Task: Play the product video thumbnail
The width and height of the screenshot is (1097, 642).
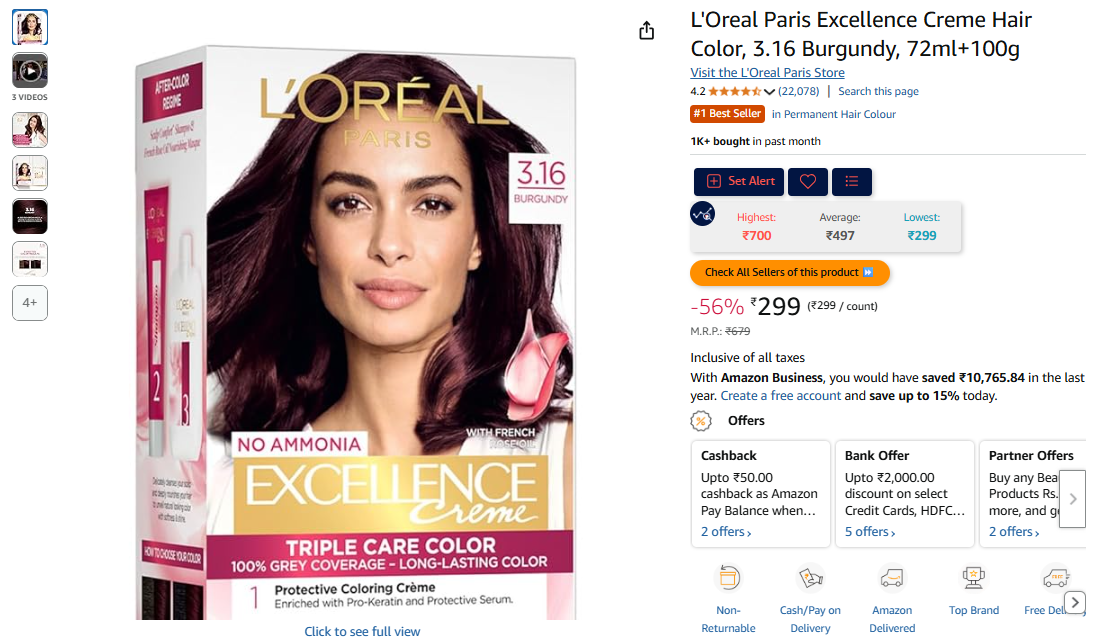Action: [29, 71]
